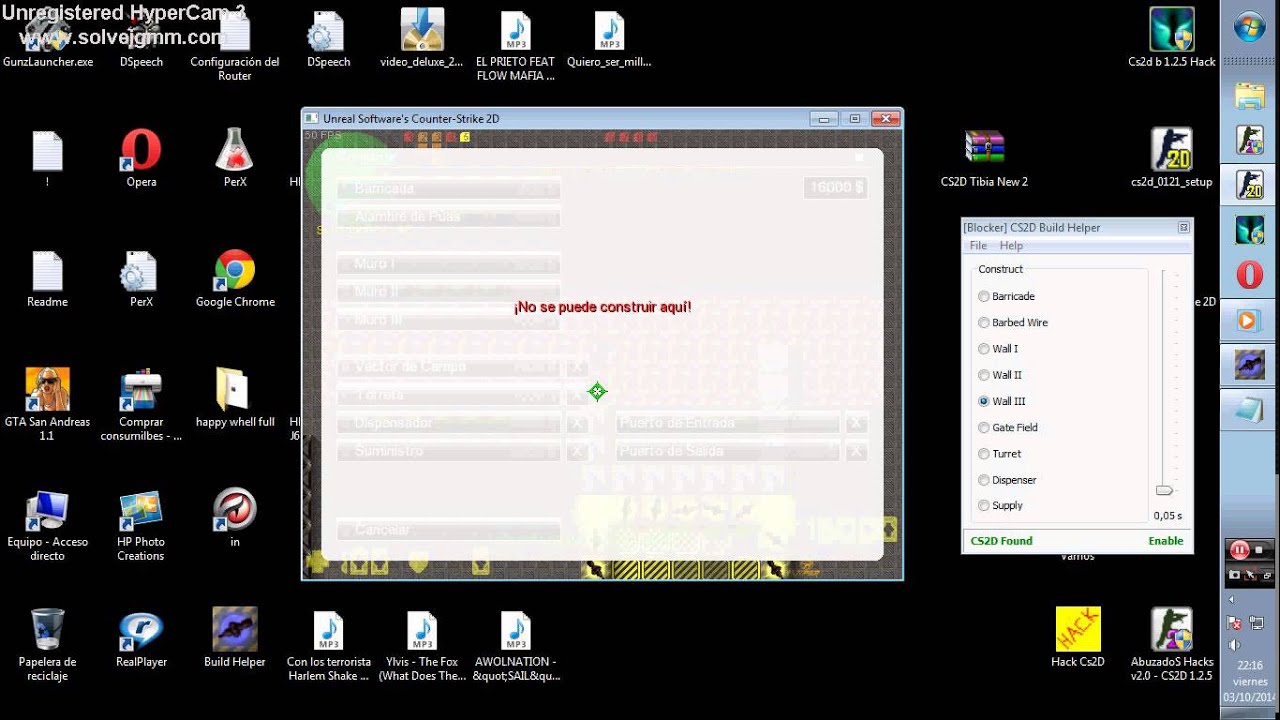Select the Quiero_ser_mill mp3 file

609,40
